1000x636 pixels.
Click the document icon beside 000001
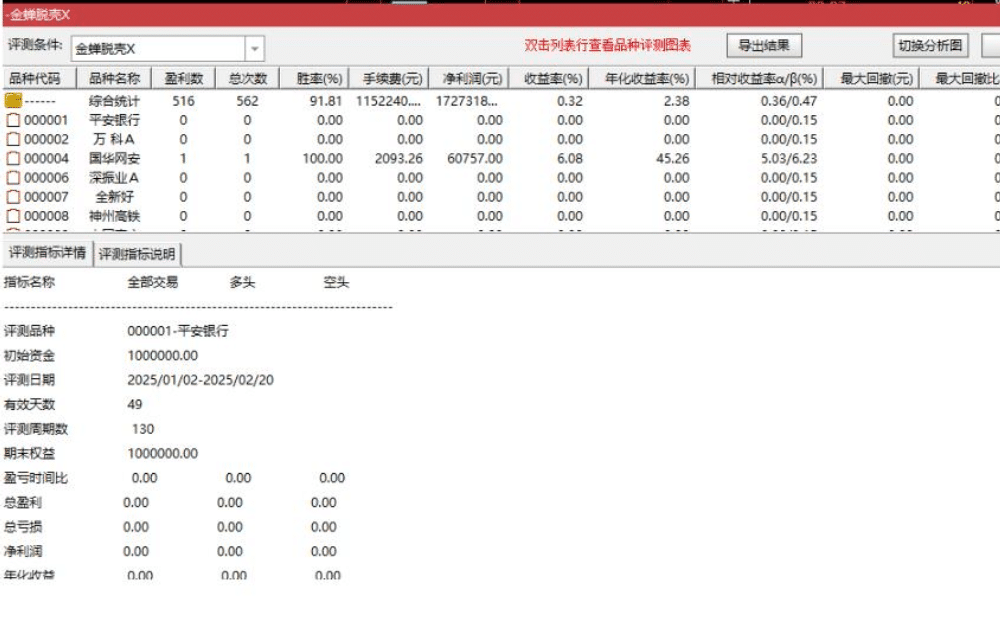(13, 120)
